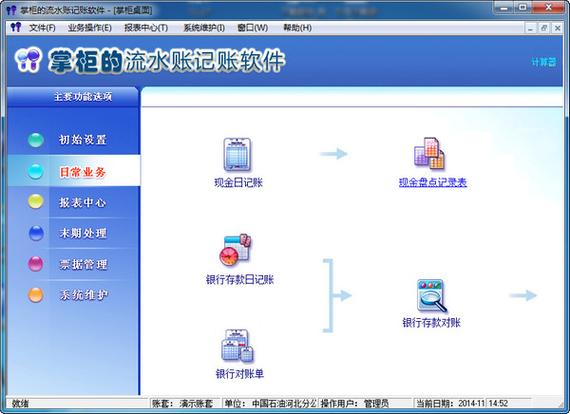
Task: Open the 帮助(H) menu
Action: 297,28
